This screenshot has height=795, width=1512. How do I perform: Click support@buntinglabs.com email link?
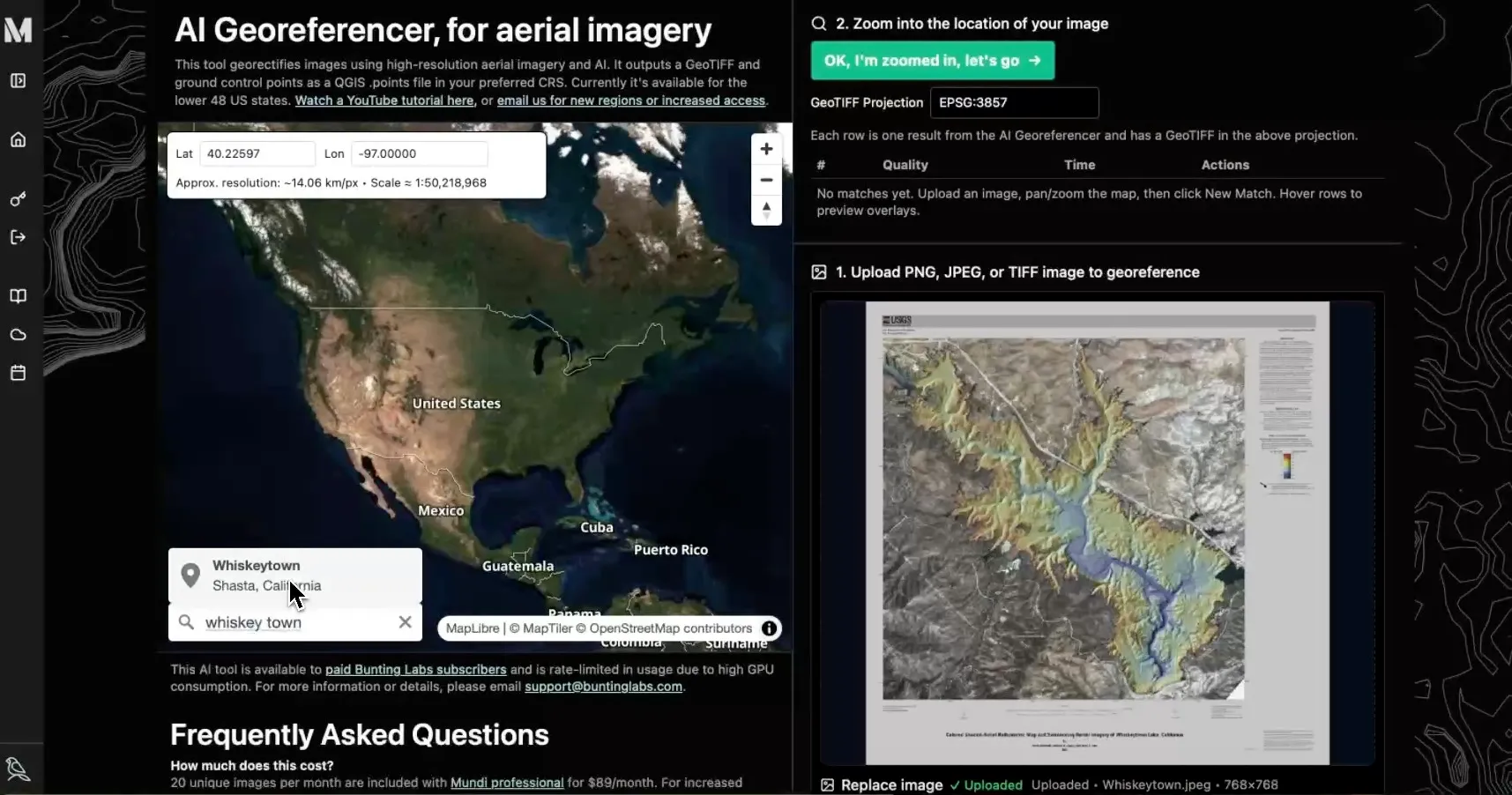(603, 687)
